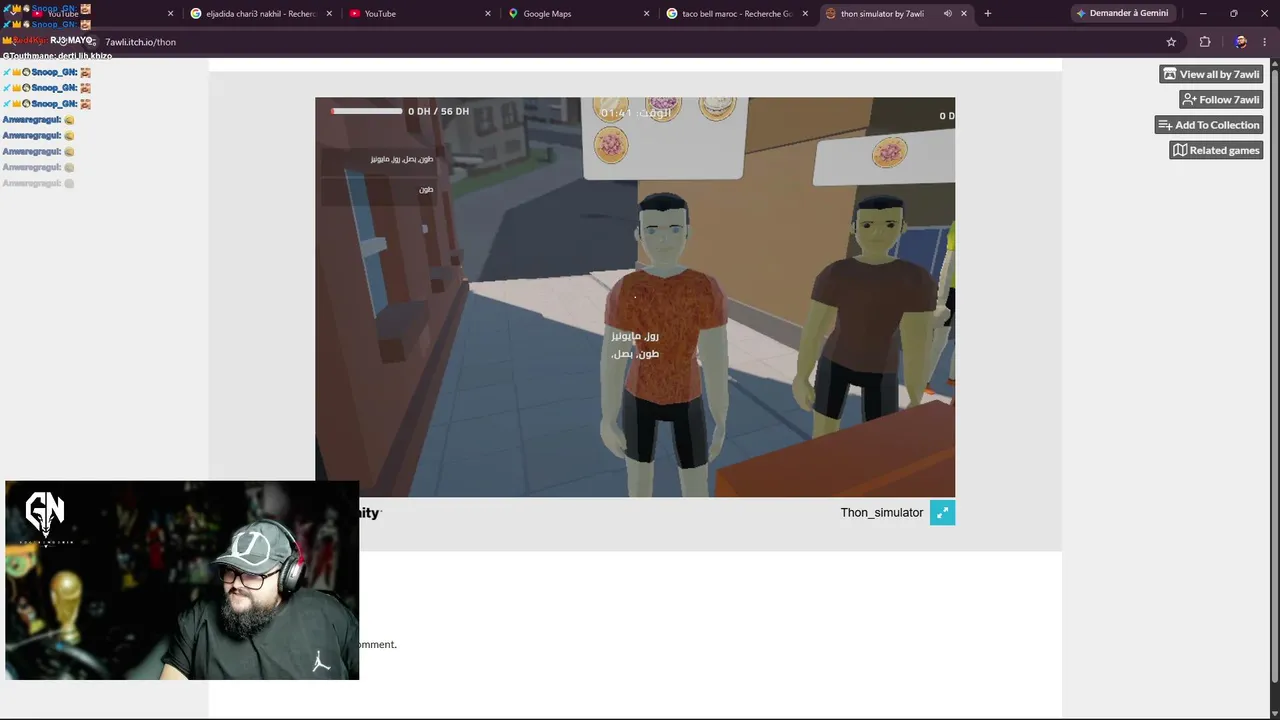Viewport: 1280px width, 720px height.
Task: Open Related games
Action: tap(1216, 150)
